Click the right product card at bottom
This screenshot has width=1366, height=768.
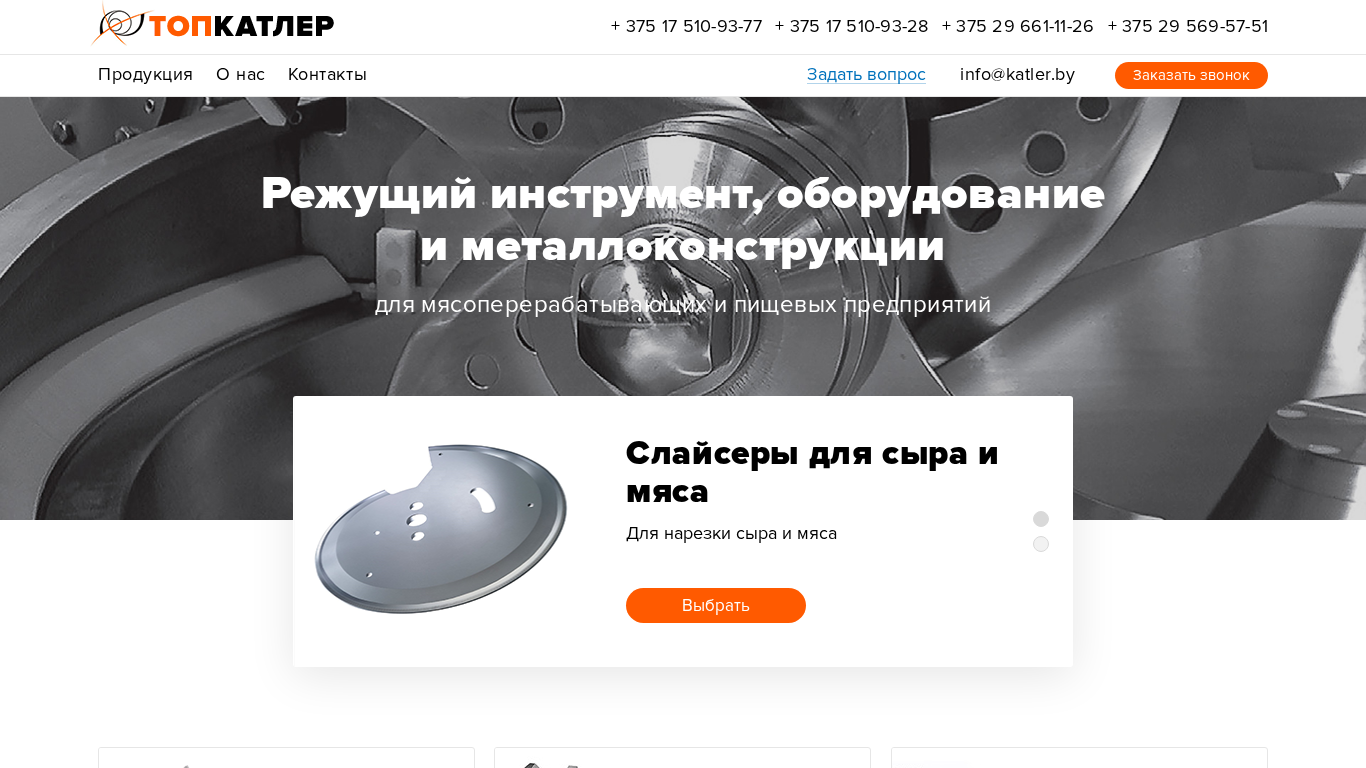click(1079, 758)
